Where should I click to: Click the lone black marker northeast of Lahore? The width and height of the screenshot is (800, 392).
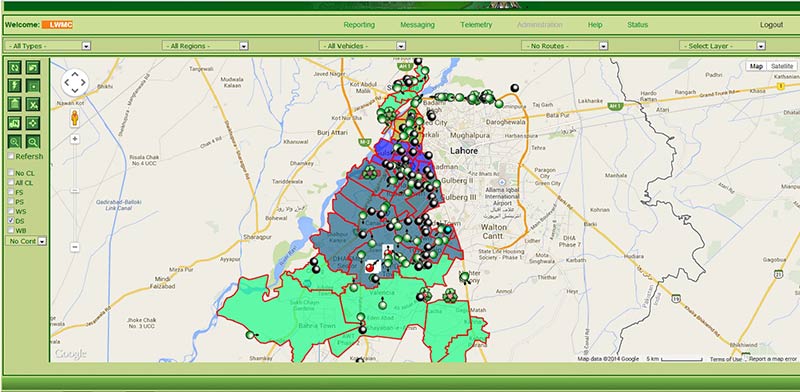click(x=515, y=88)
